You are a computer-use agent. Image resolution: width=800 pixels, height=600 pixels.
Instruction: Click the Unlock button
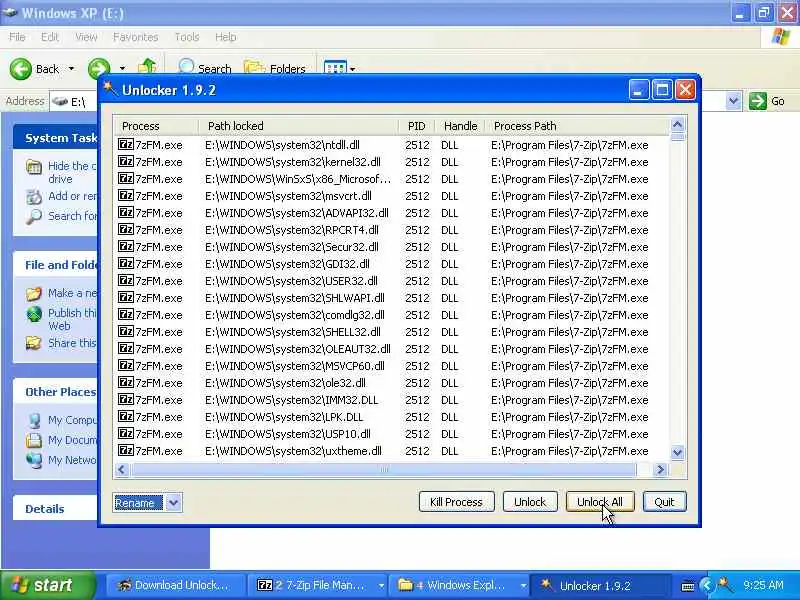(x=530, y=502)
